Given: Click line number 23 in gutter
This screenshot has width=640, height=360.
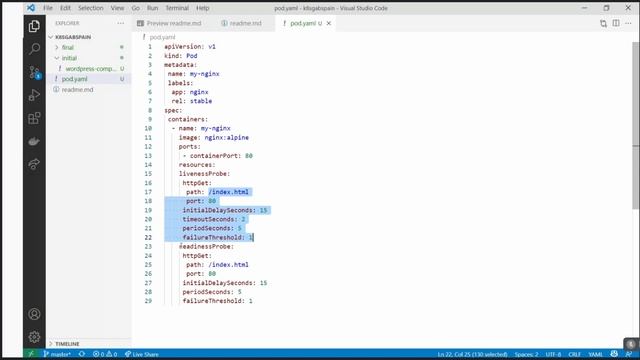Looking at the screenshot, I should pyautogui.click(x=148, y=247).
